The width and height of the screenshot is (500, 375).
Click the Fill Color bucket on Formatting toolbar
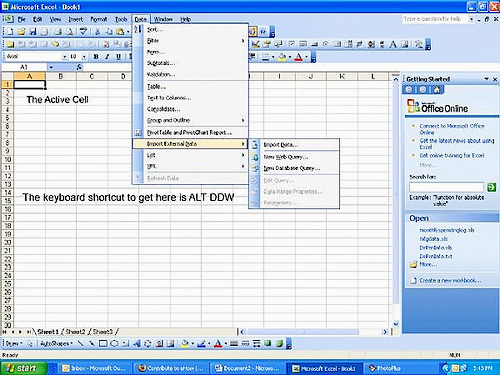point(282,57)
